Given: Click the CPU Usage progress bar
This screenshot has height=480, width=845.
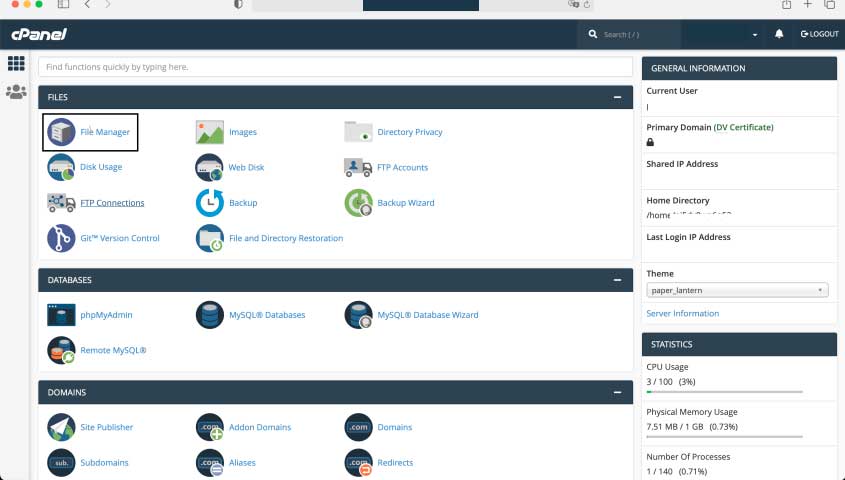Looking at the screenshot, I should tap(724, 392).
